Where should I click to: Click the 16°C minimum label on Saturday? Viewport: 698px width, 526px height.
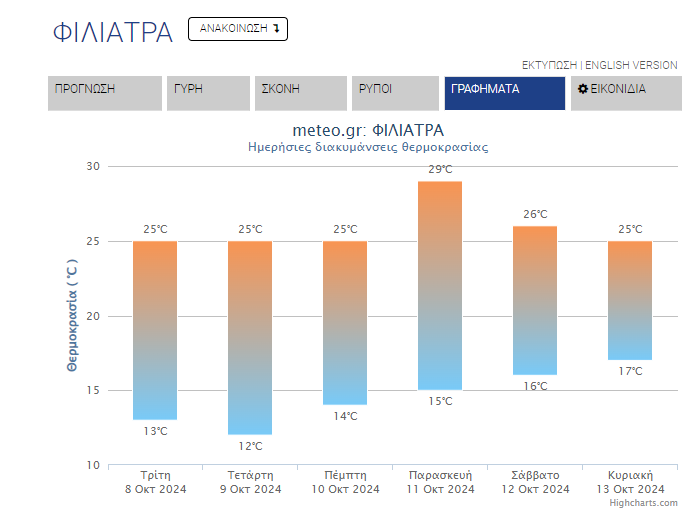point(535,386)
